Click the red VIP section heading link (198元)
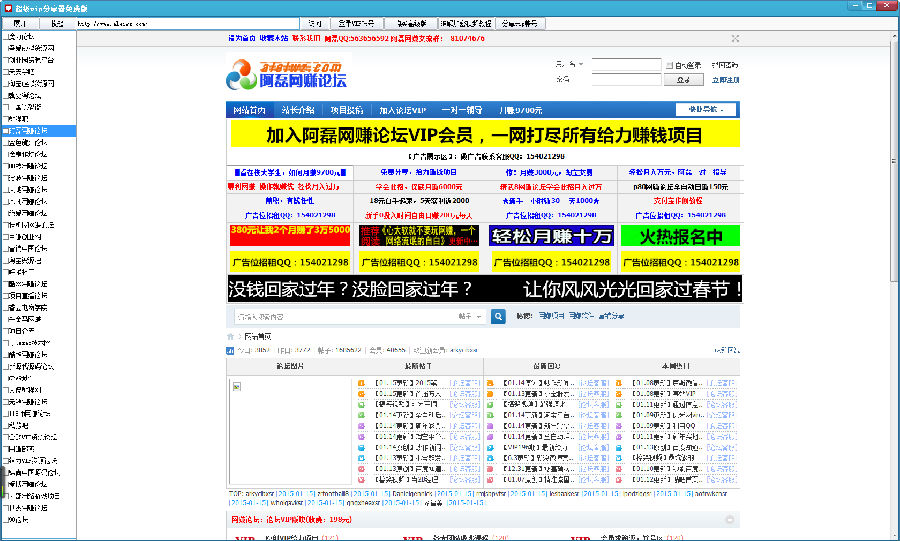The width and height of the screenshot is (900, 541). pos(292,520)
